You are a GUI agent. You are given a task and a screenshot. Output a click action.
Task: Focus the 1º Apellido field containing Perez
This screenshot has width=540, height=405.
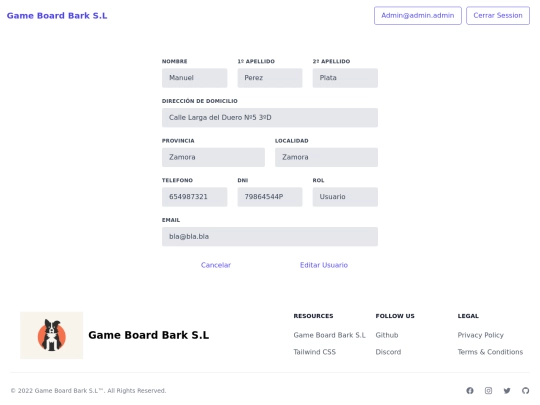pos(270,78)
